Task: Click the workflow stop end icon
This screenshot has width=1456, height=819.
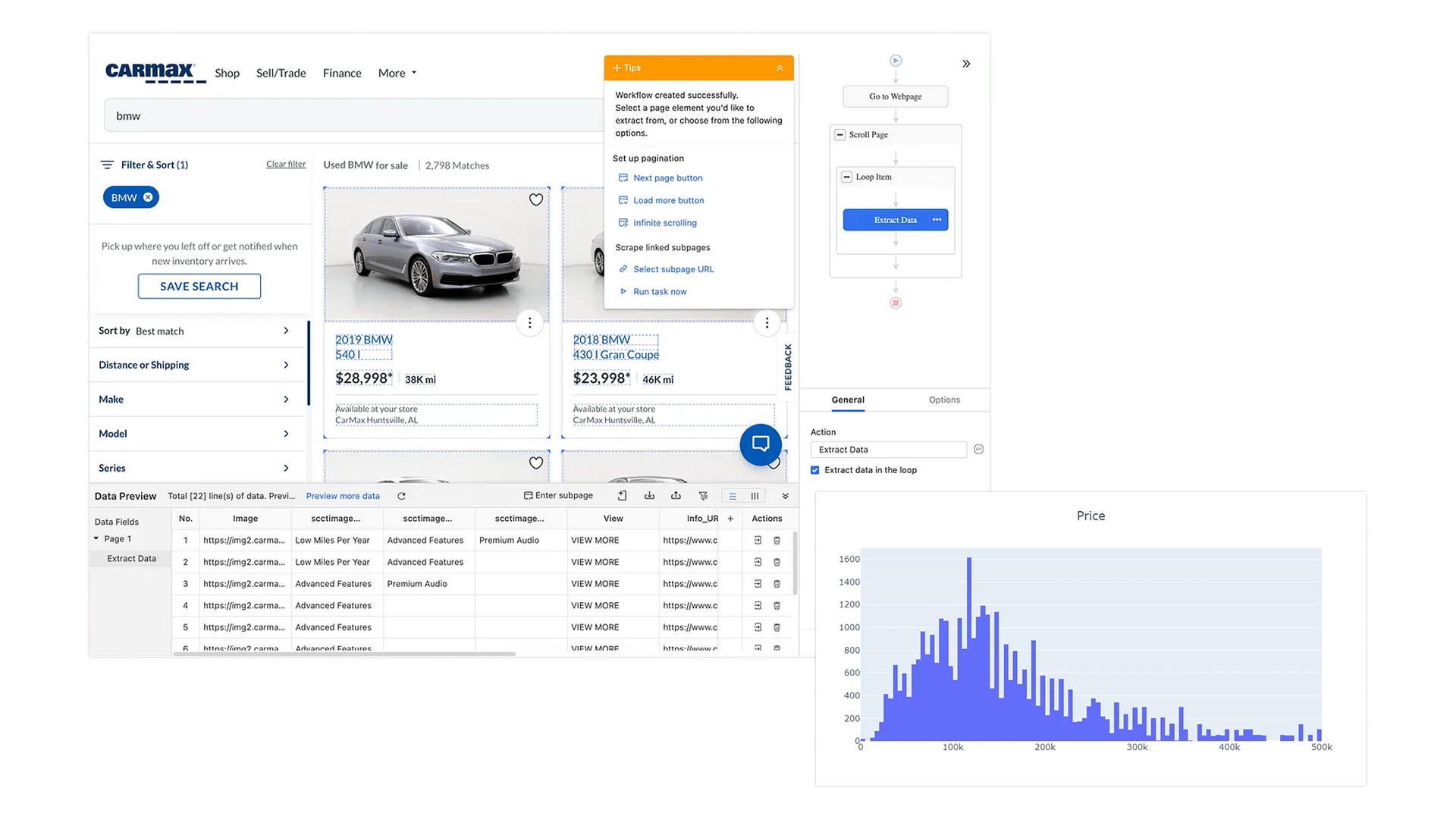Action: [x=896, y=303]
